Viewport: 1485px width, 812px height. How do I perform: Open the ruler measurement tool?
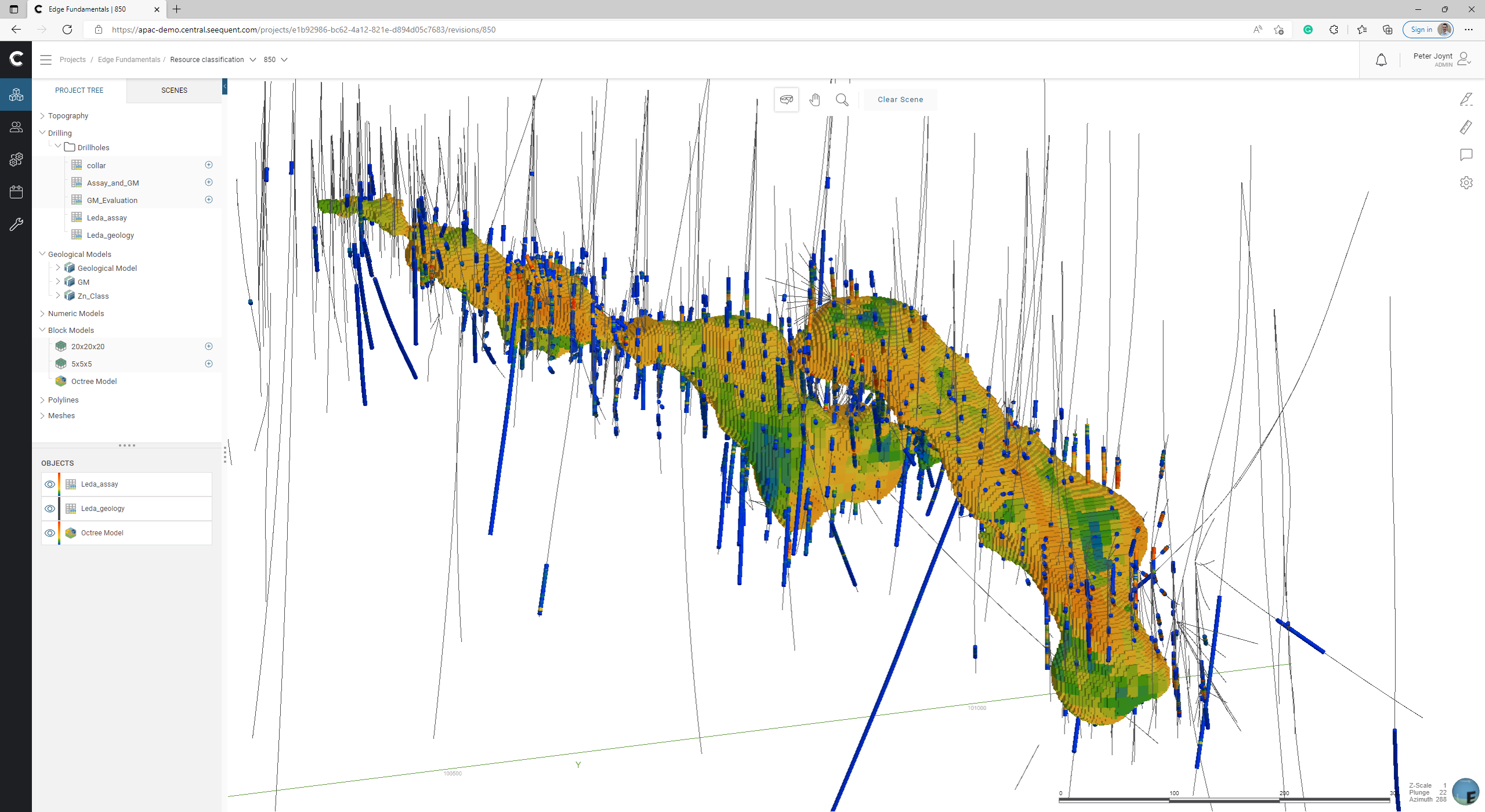point(1466,127)
